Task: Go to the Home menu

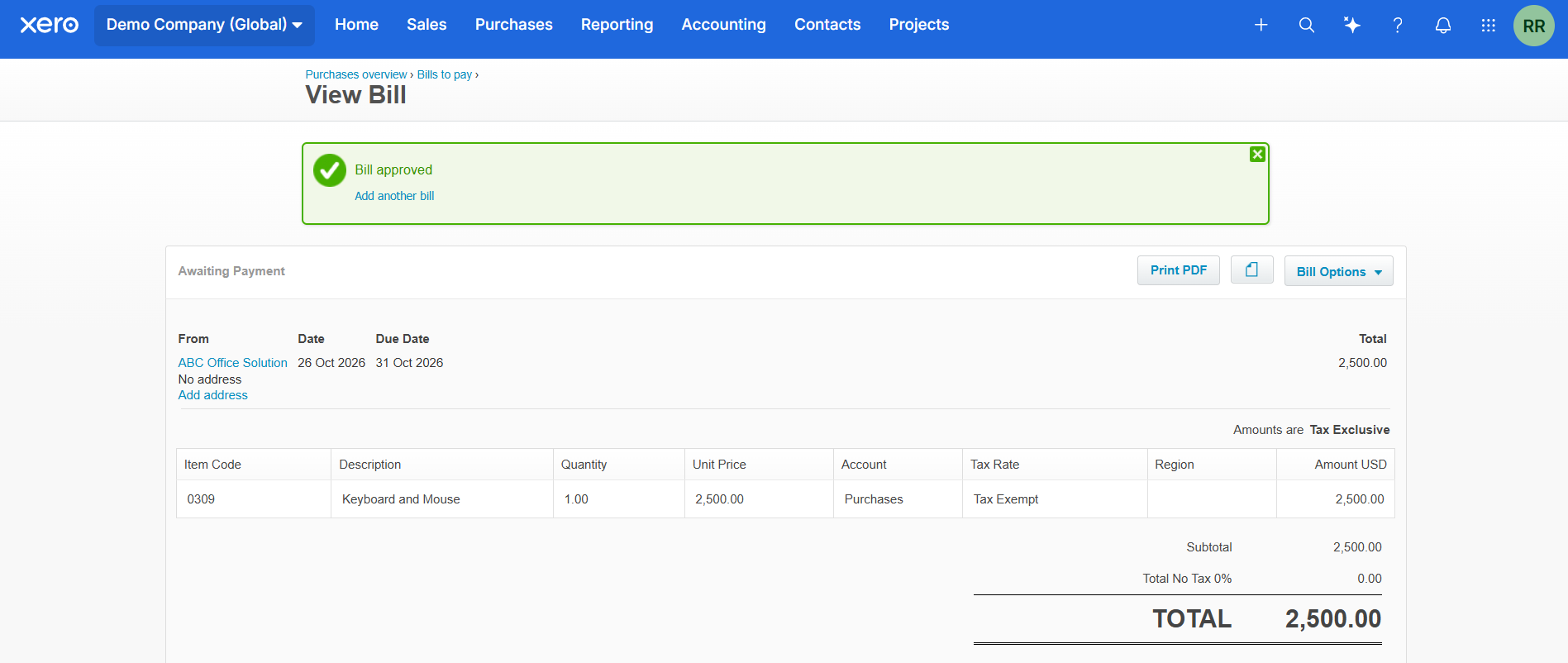Action: tap(356, 25)
